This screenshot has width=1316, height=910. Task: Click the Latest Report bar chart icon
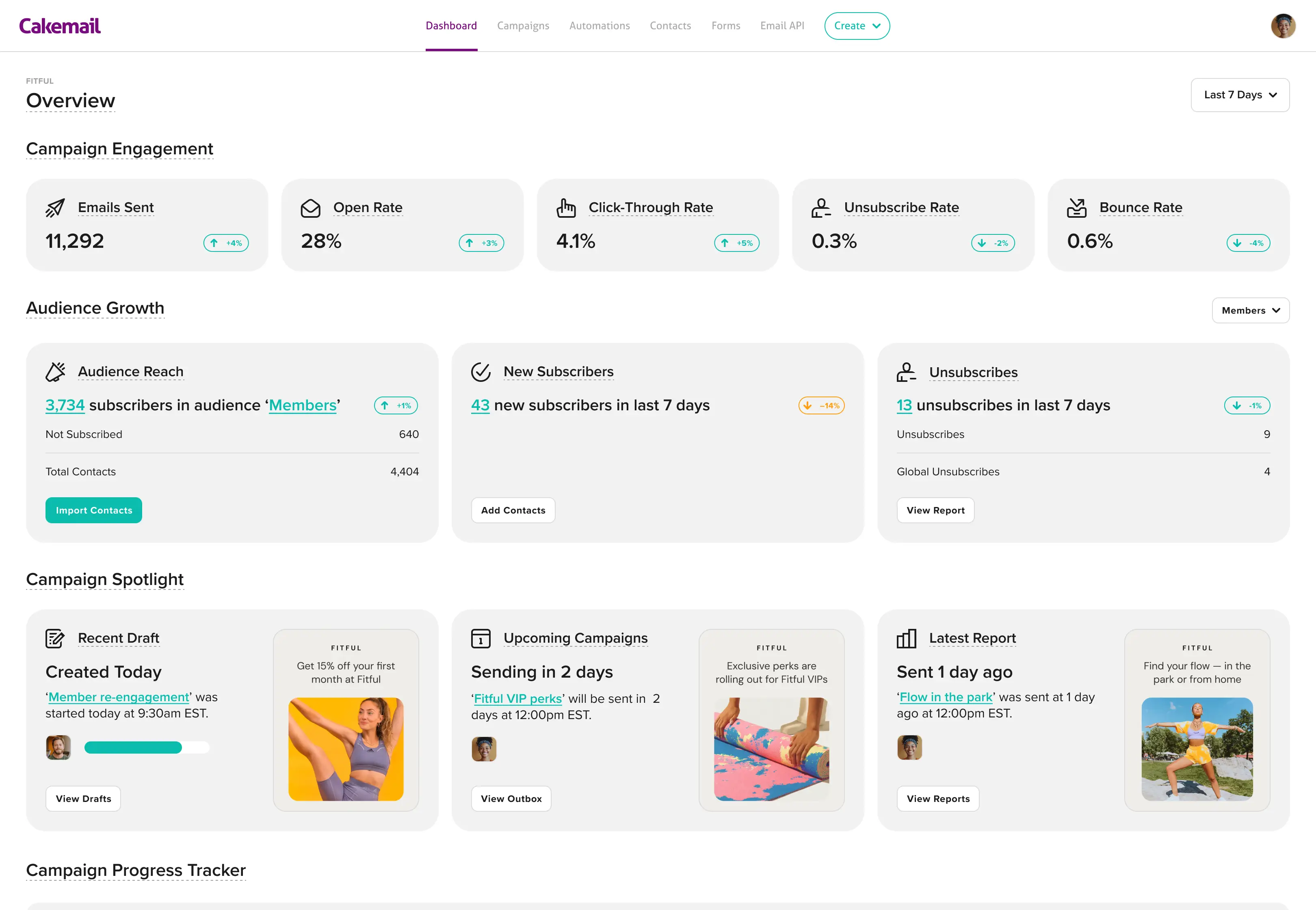906,638
